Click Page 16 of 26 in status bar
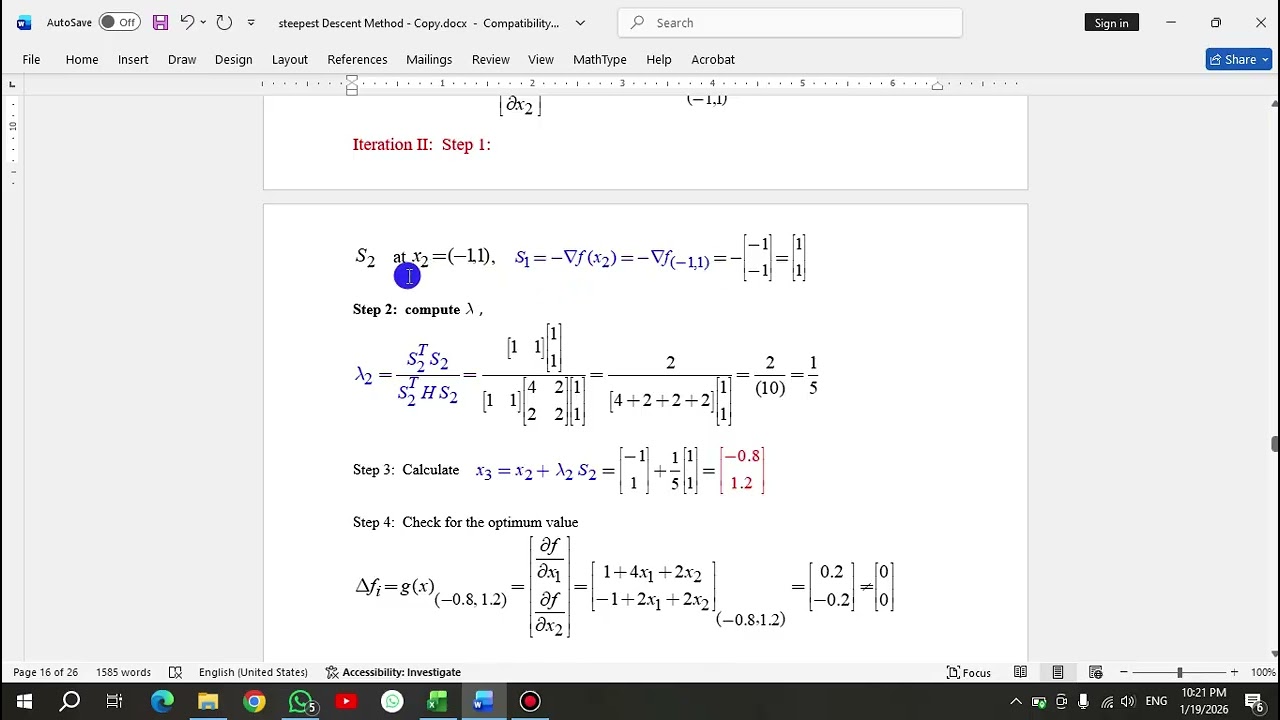 (46, 672)
